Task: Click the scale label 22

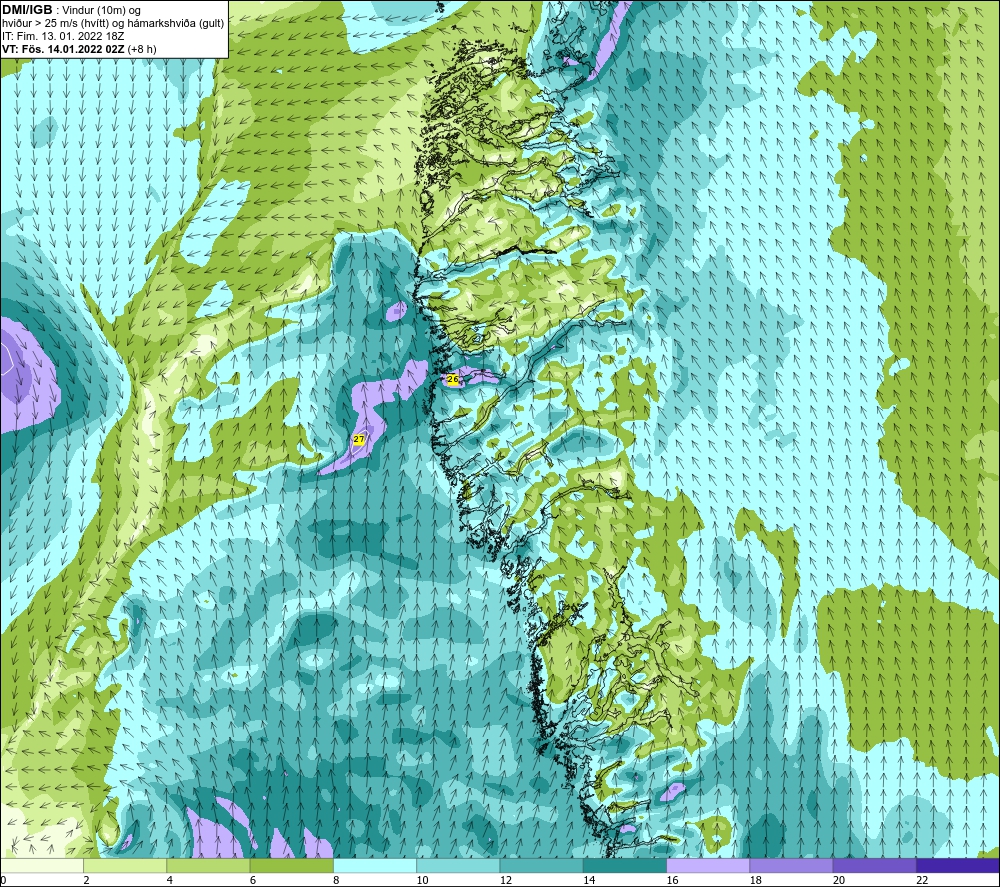Action: (x=922, y=881)
